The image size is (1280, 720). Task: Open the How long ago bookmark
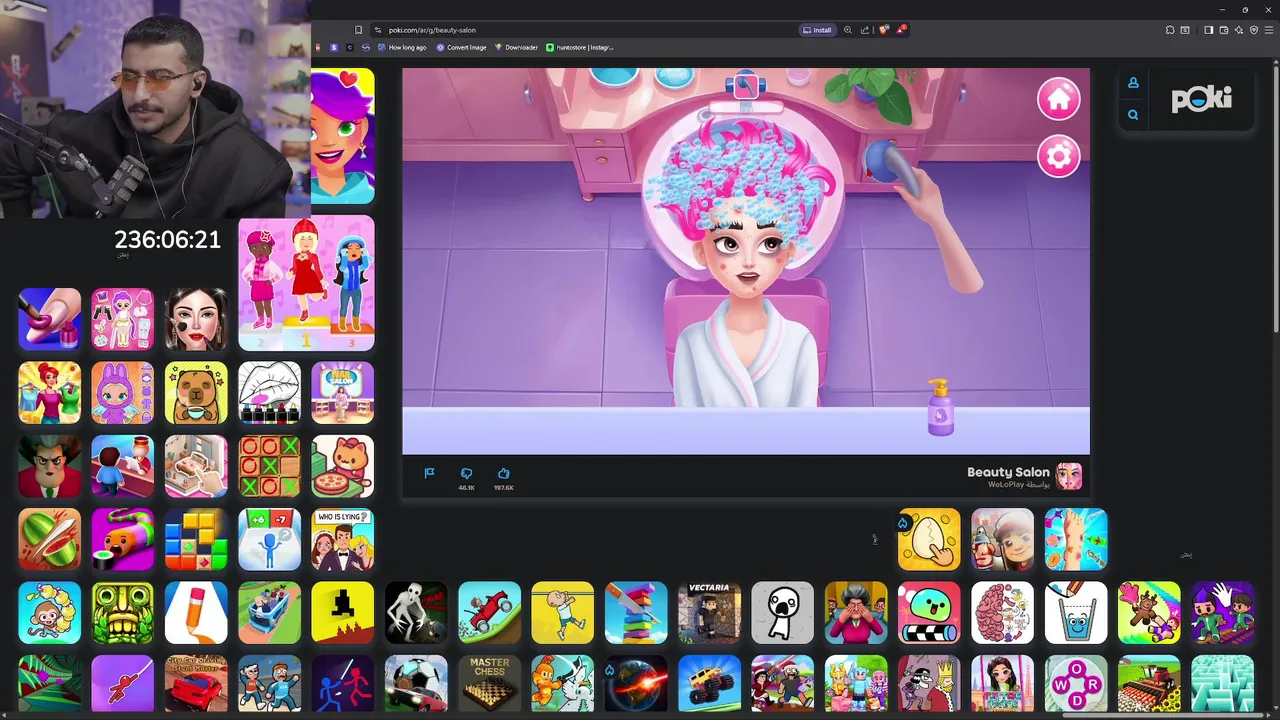pos(402,47)
